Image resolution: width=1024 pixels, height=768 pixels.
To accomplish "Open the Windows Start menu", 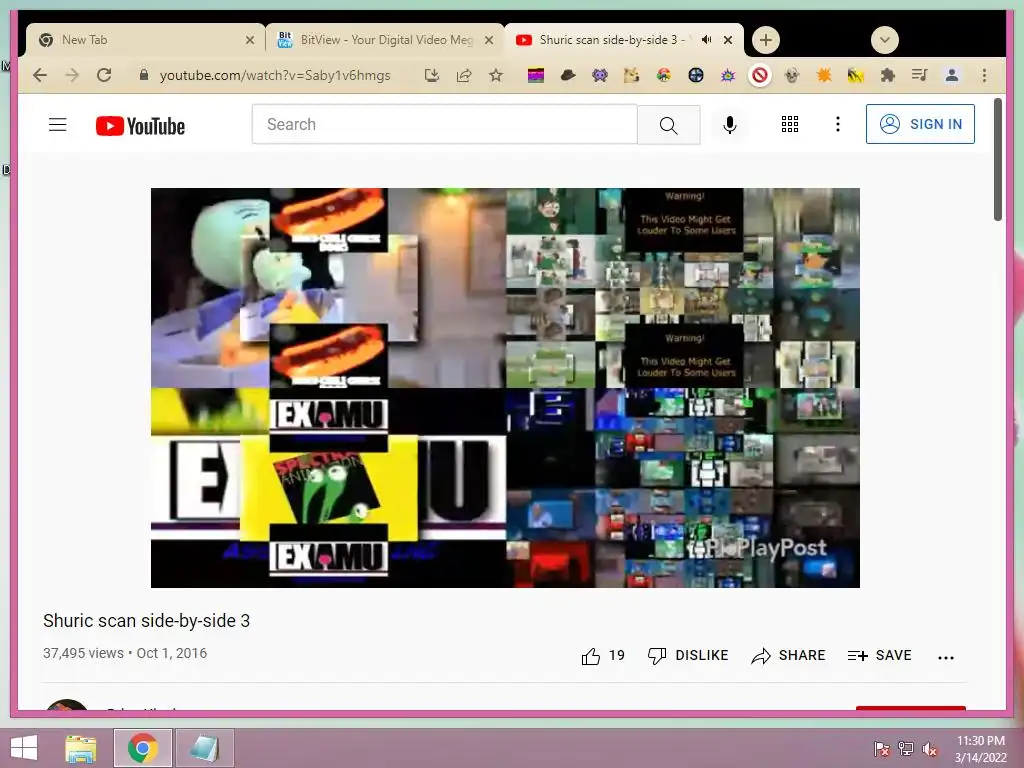I will (x=24, y=748).
